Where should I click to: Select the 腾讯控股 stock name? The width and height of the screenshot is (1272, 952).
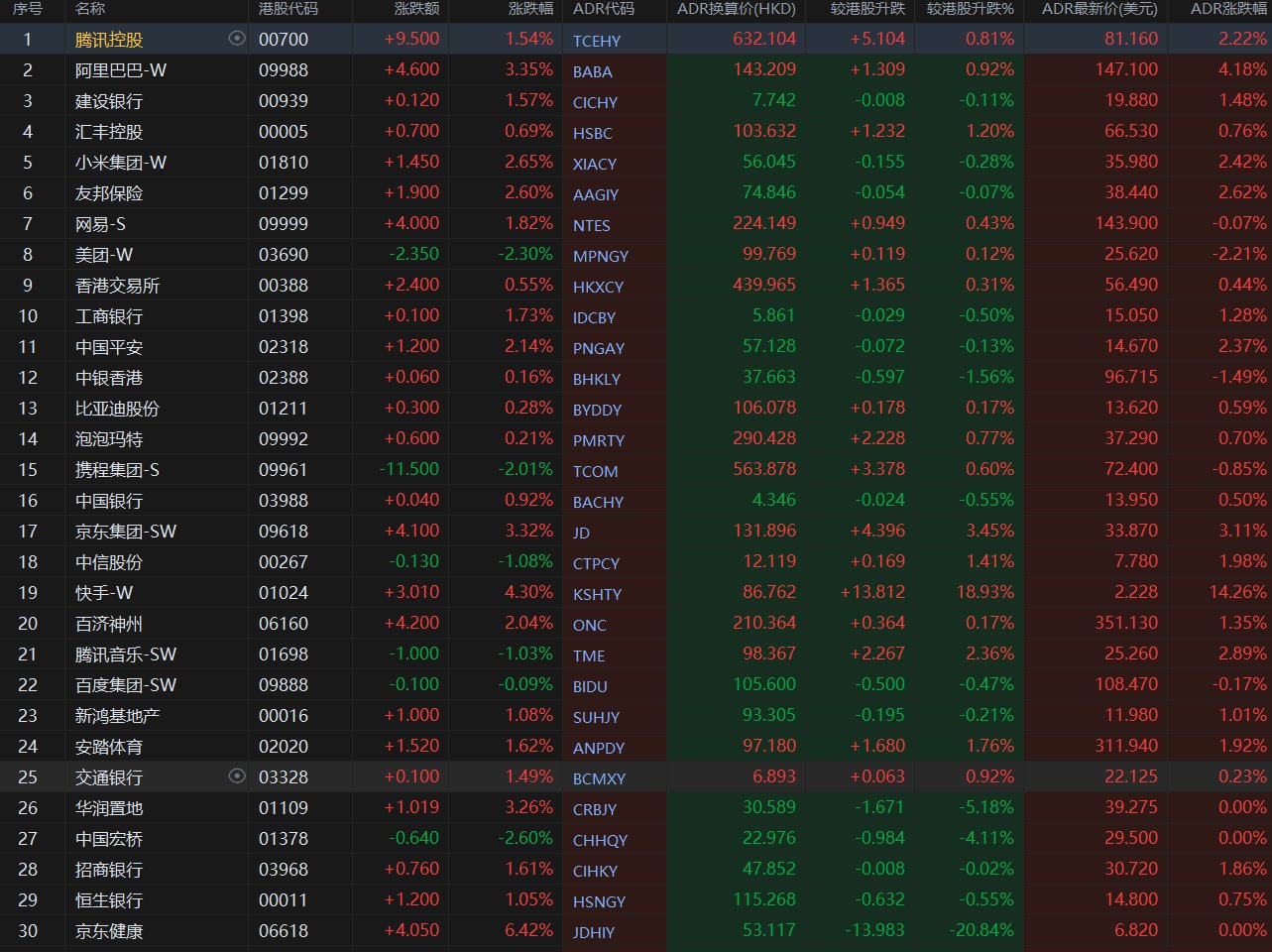109,40
